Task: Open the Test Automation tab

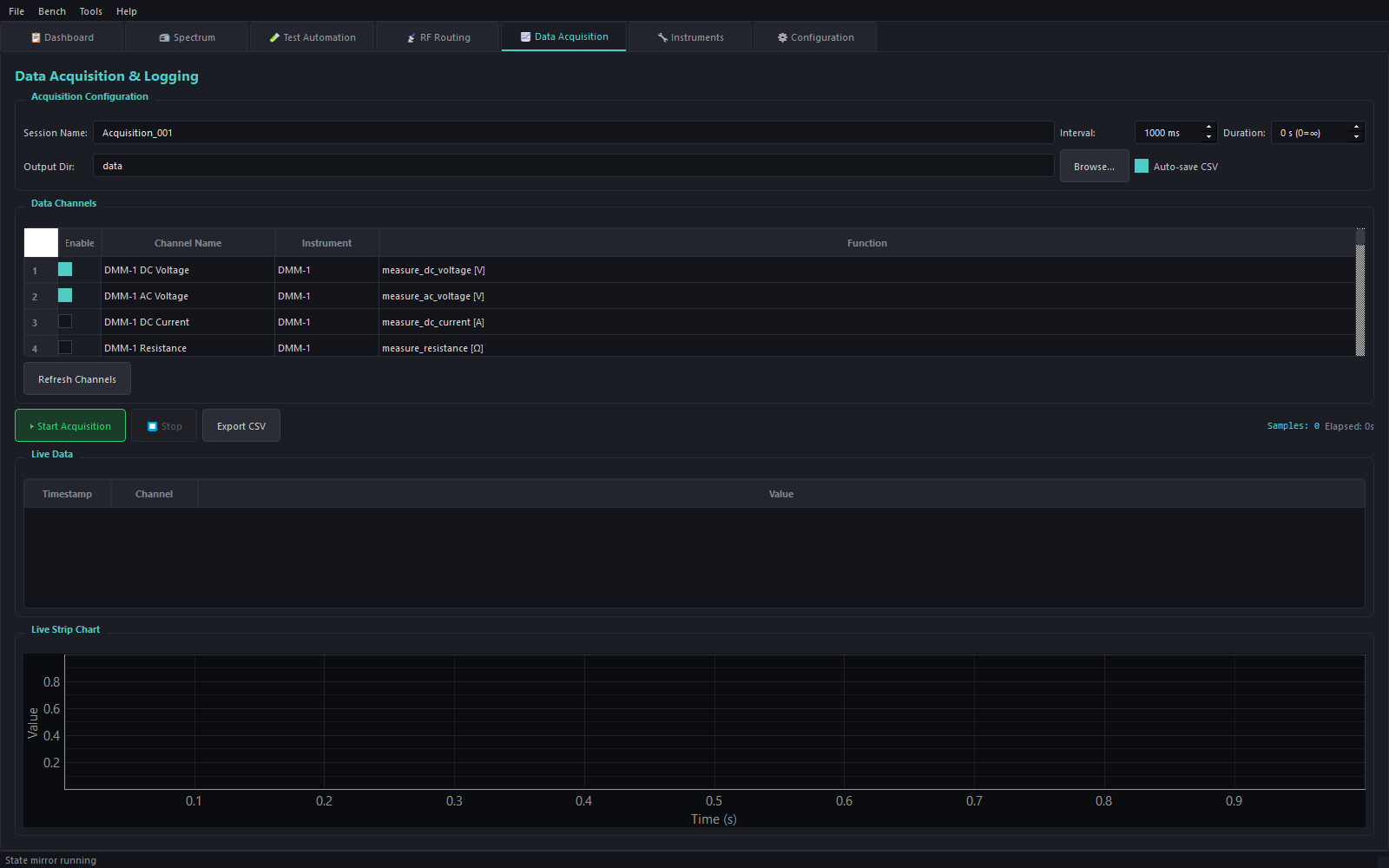Action: 313,37
